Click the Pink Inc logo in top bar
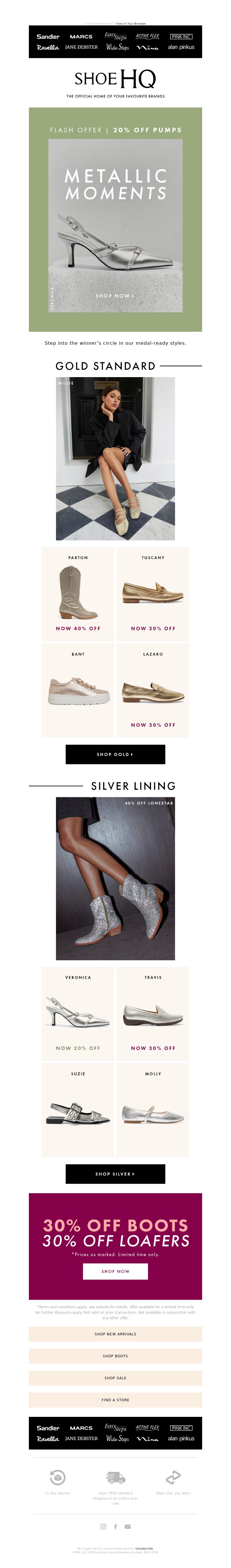 tap(181, 36)
